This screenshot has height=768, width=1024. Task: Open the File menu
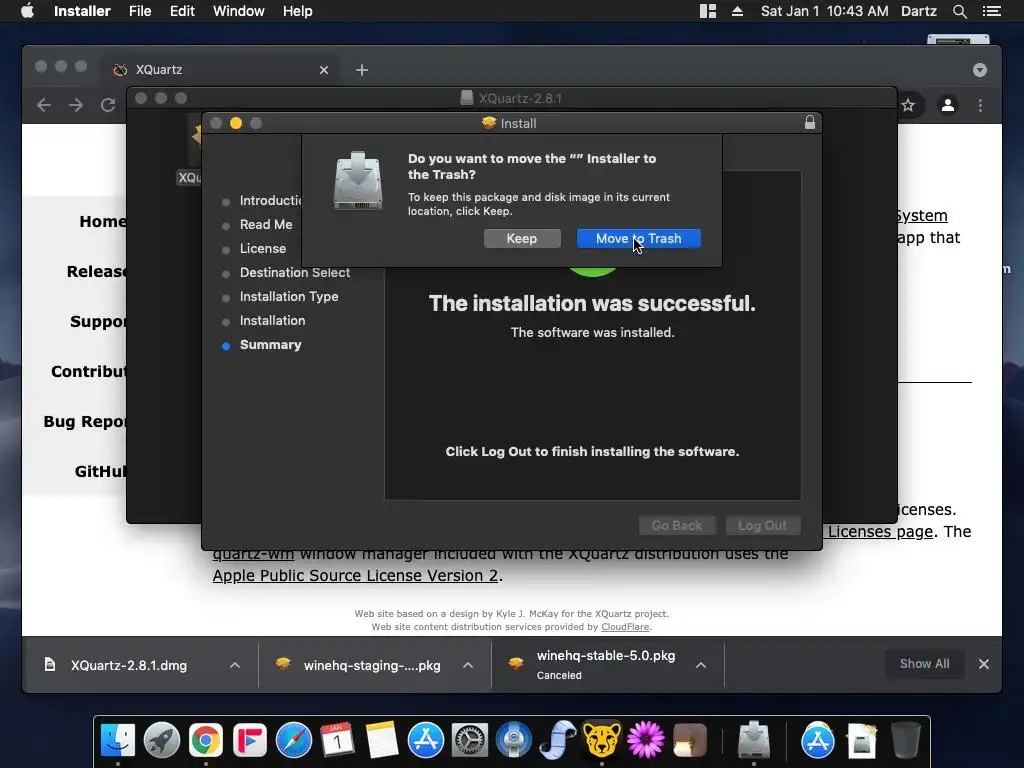(x=140, y=11)
